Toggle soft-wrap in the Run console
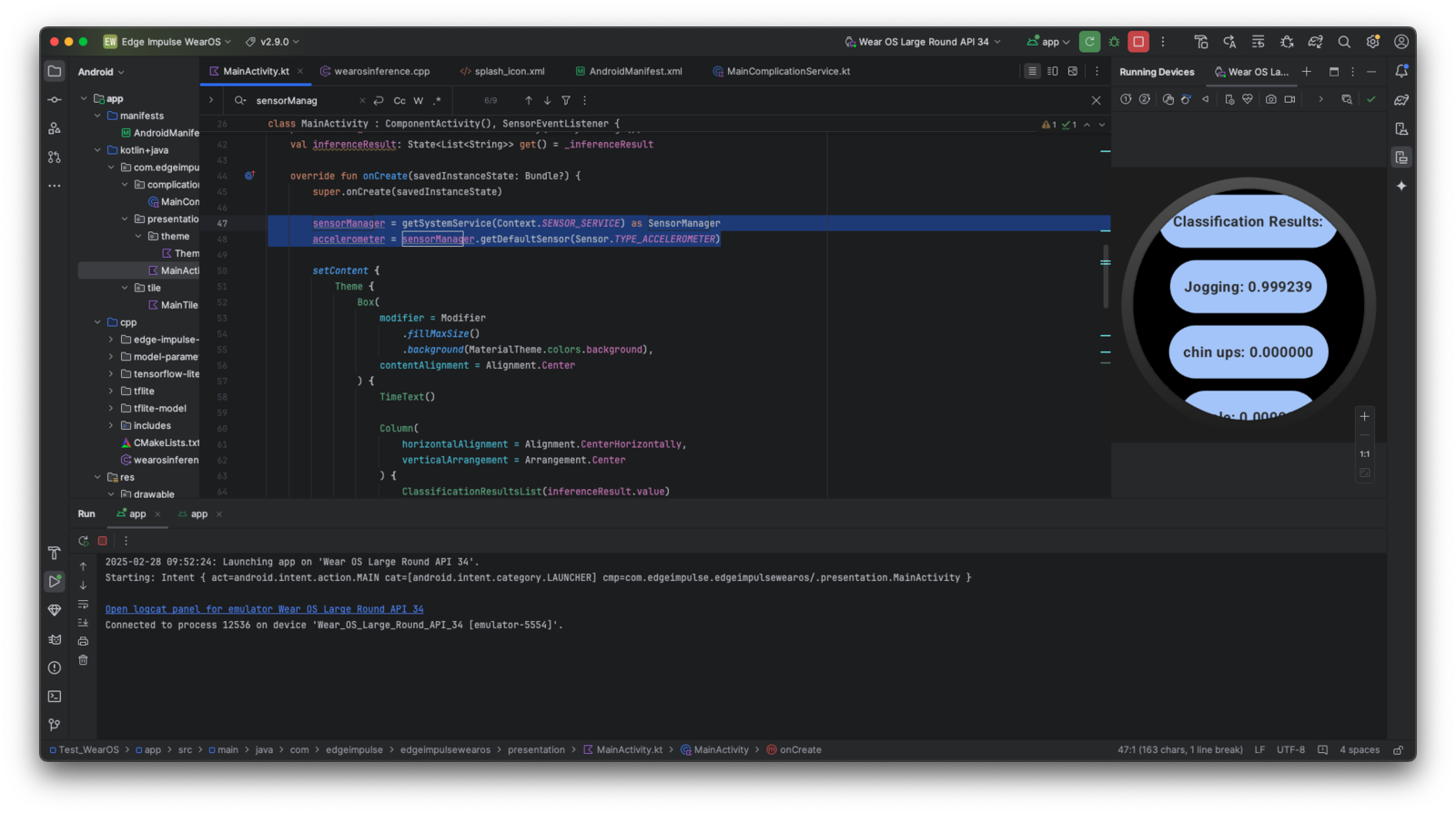Screen dimensions: 1456x814 coord(83,605)
